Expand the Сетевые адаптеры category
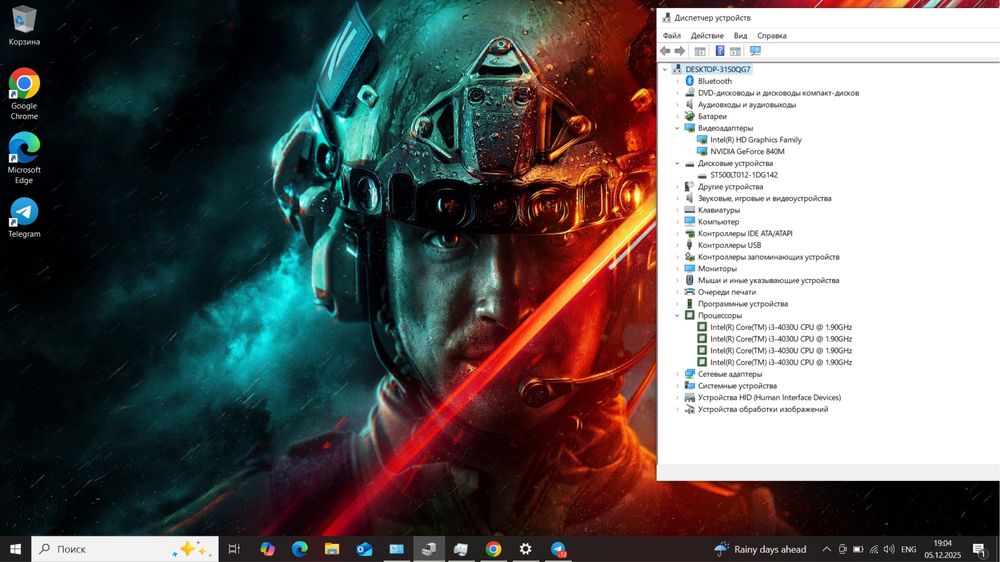The height and width of the screenshot is (562, 1000). tap(677, 374)
